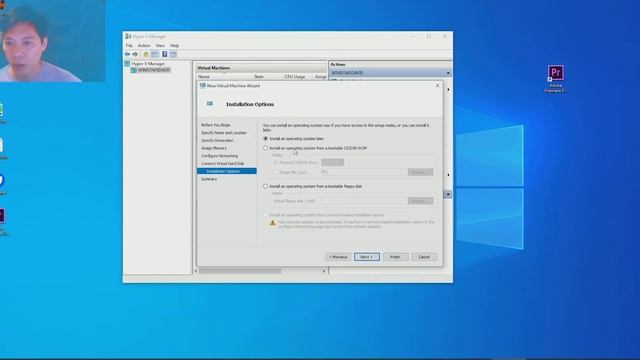The height and width of the screenshot is (360, 640).
Task: Click the Previous button
Action: pyautogui.click(x=338, y=257)
